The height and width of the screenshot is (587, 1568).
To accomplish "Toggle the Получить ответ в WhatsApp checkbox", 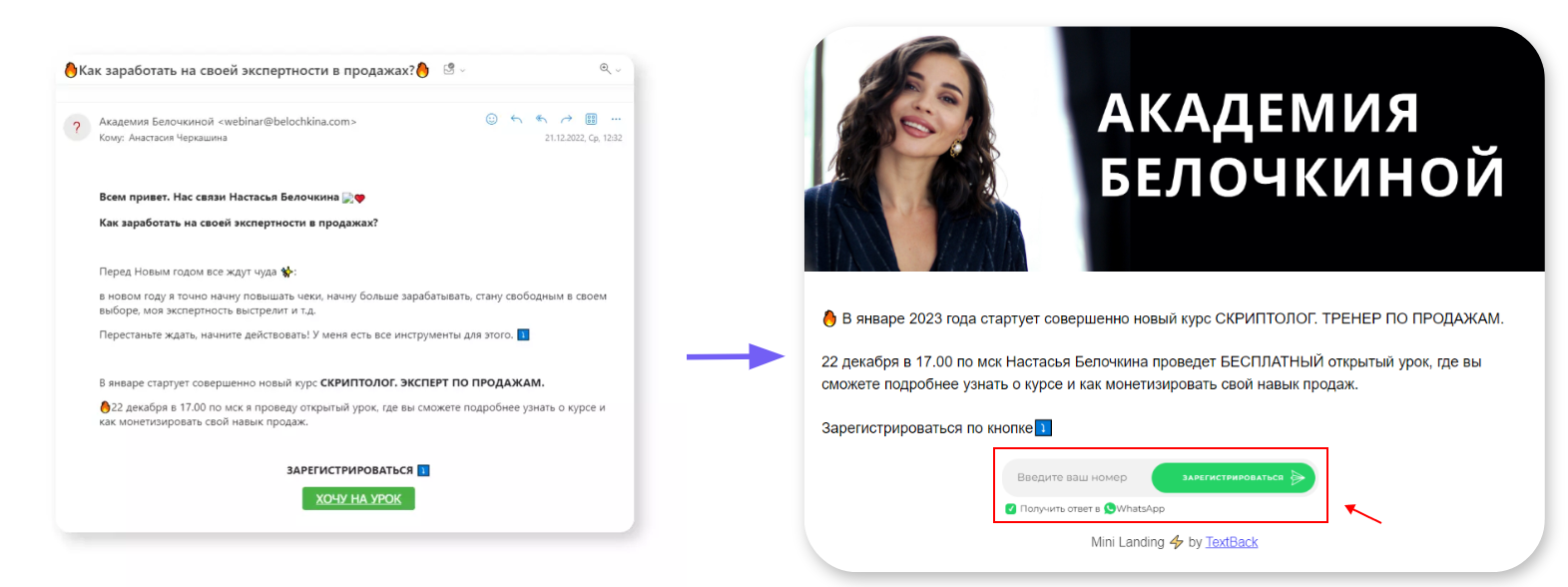I will click(1011, 509).
